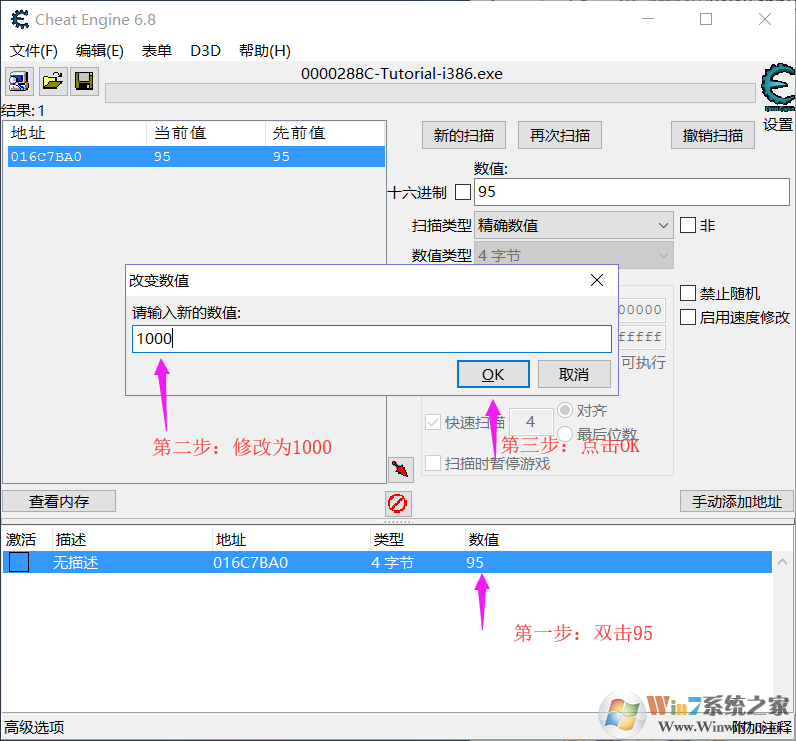Viewport: 796px width, 741px height.
Task: Click the 当前值 column header
Action: 206,133
